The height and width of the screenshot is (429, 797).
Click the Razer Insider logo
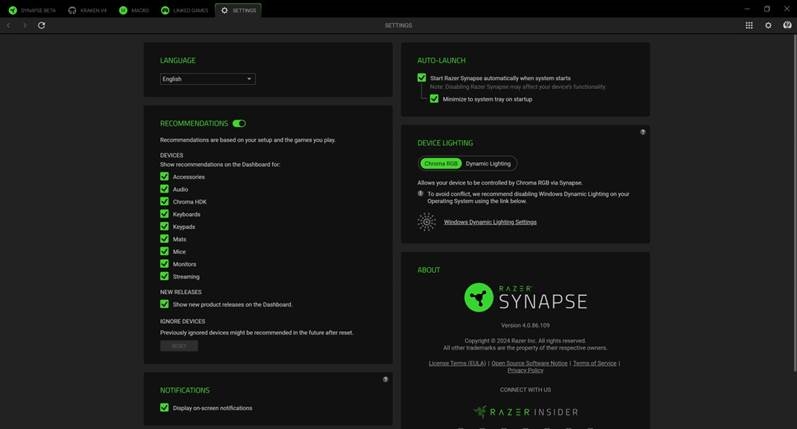pos(526,412)
